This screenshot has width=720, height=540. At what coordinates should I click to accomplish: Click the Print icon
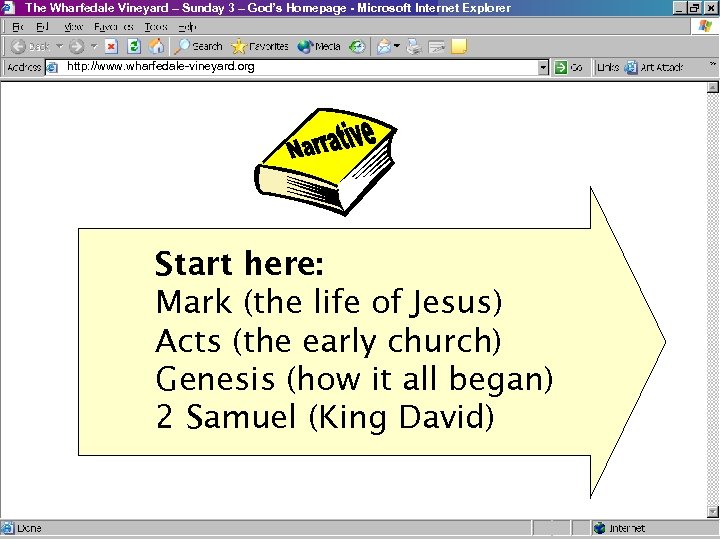point(414,46)
